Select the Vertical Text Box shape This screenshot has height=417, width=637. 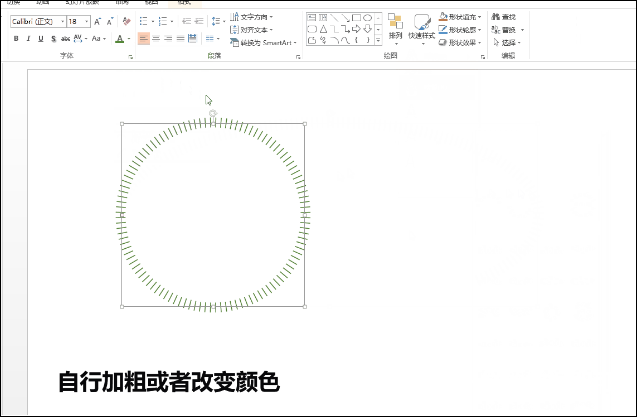(323, 17)
